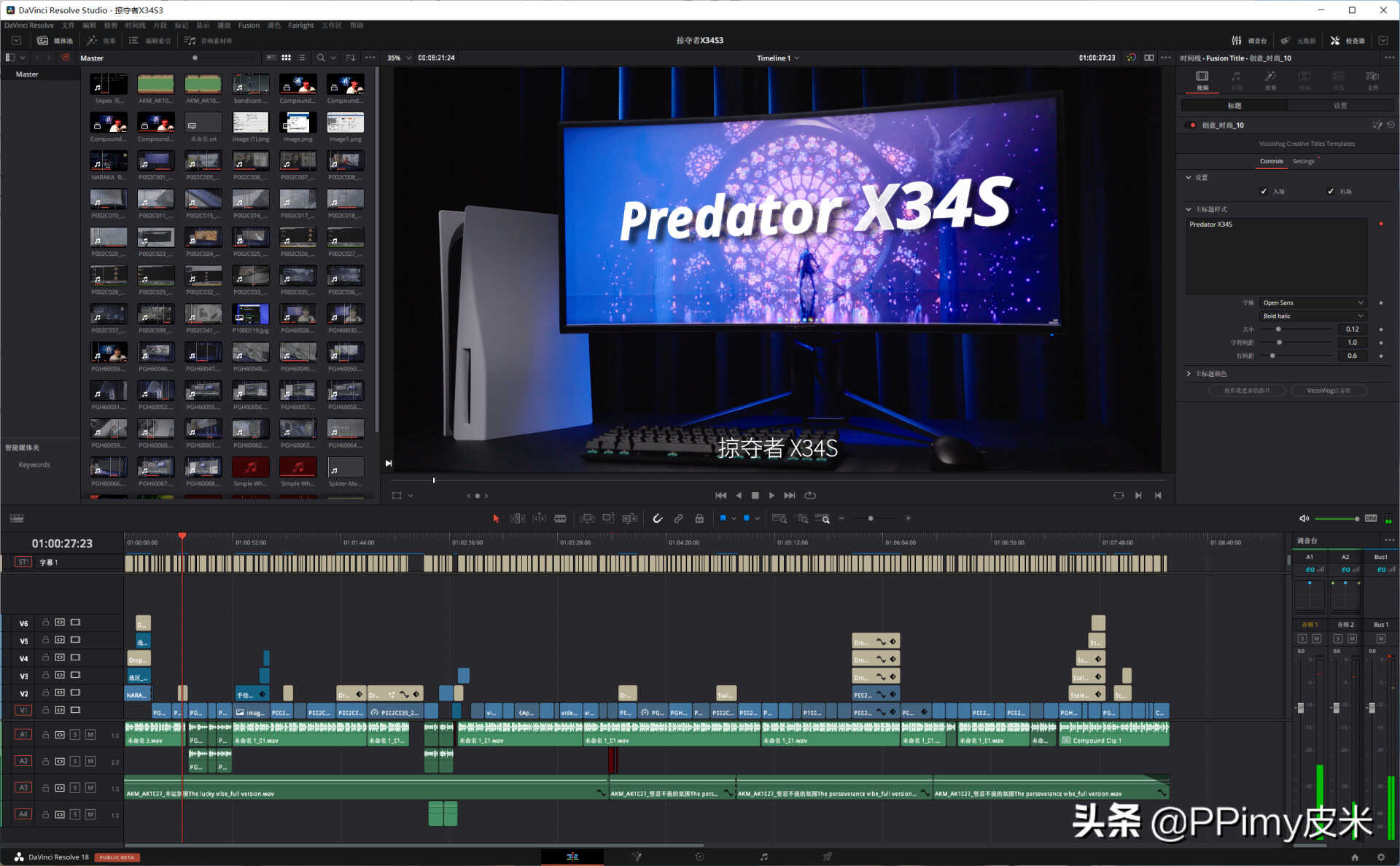The height and width of the screenshot is (866, 1400).
Task: Open the Timeline 1 name dropdown
Action: coord(778,58)
